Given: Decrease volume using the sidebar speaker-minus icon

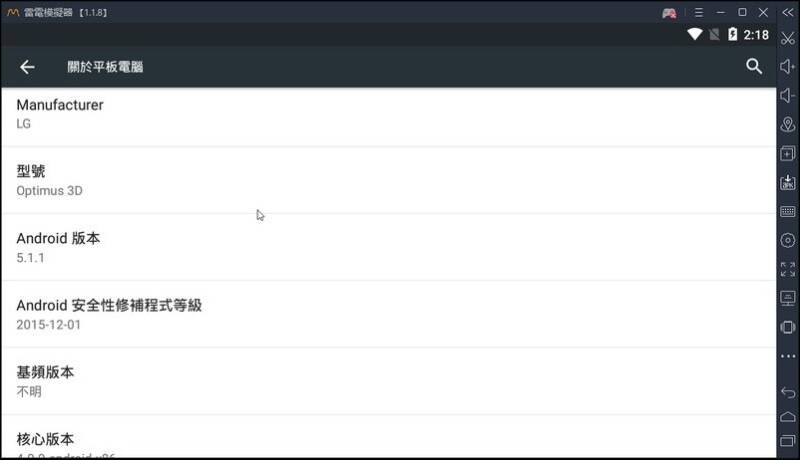Looking at the screenshot, I should pyautogui.click(x=788, y=96).
